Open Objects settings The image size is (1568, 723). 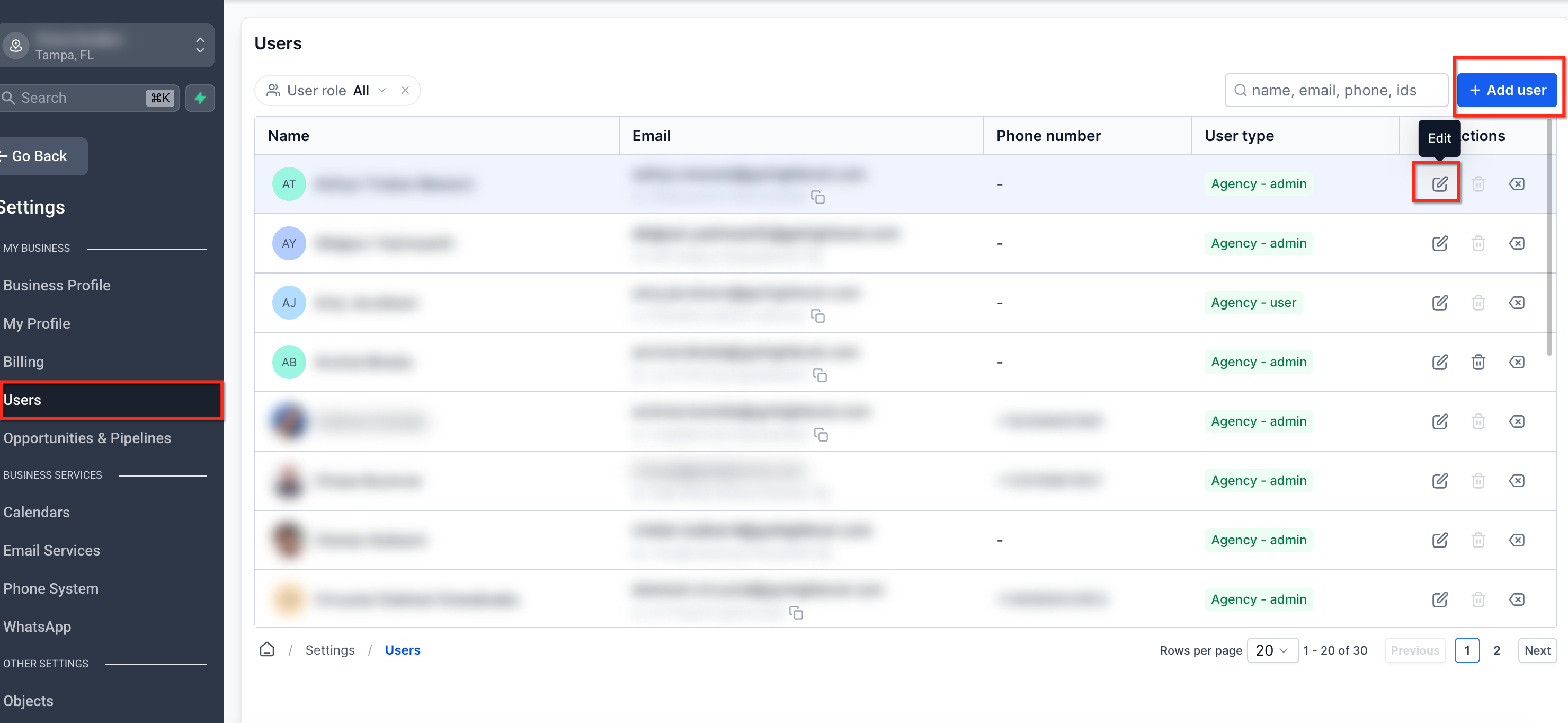tap(28, 700)
